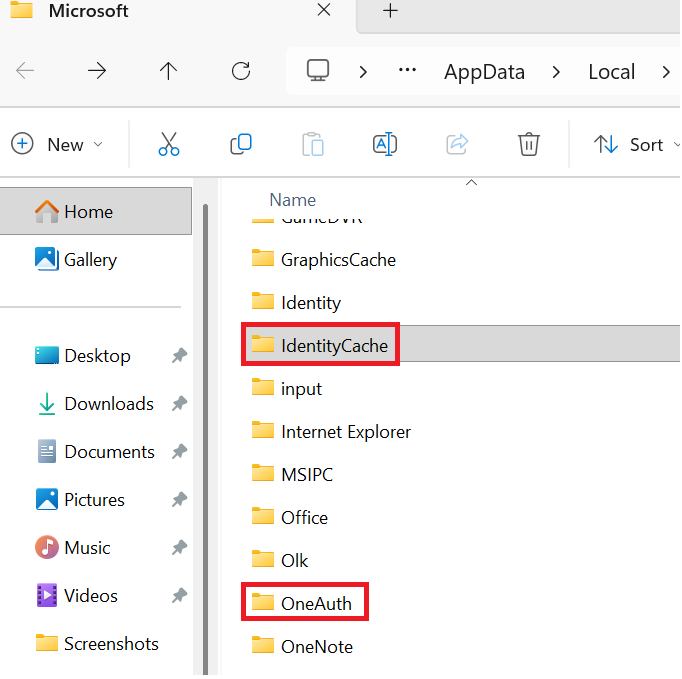Screen dimensions: 682x679
Task: Open the Sort options menu
Action: click(636, 144)
